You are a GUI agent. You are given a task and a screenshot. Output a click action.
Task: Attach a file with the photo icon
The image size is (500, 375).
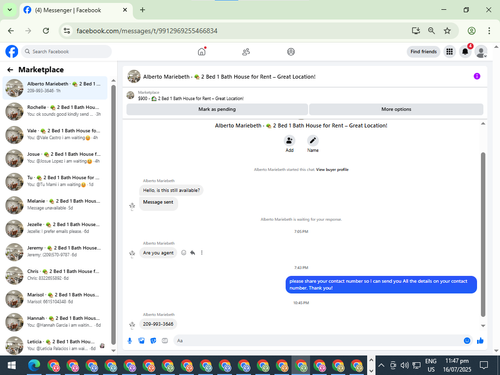pyautogui.click(x=141, y=341)
